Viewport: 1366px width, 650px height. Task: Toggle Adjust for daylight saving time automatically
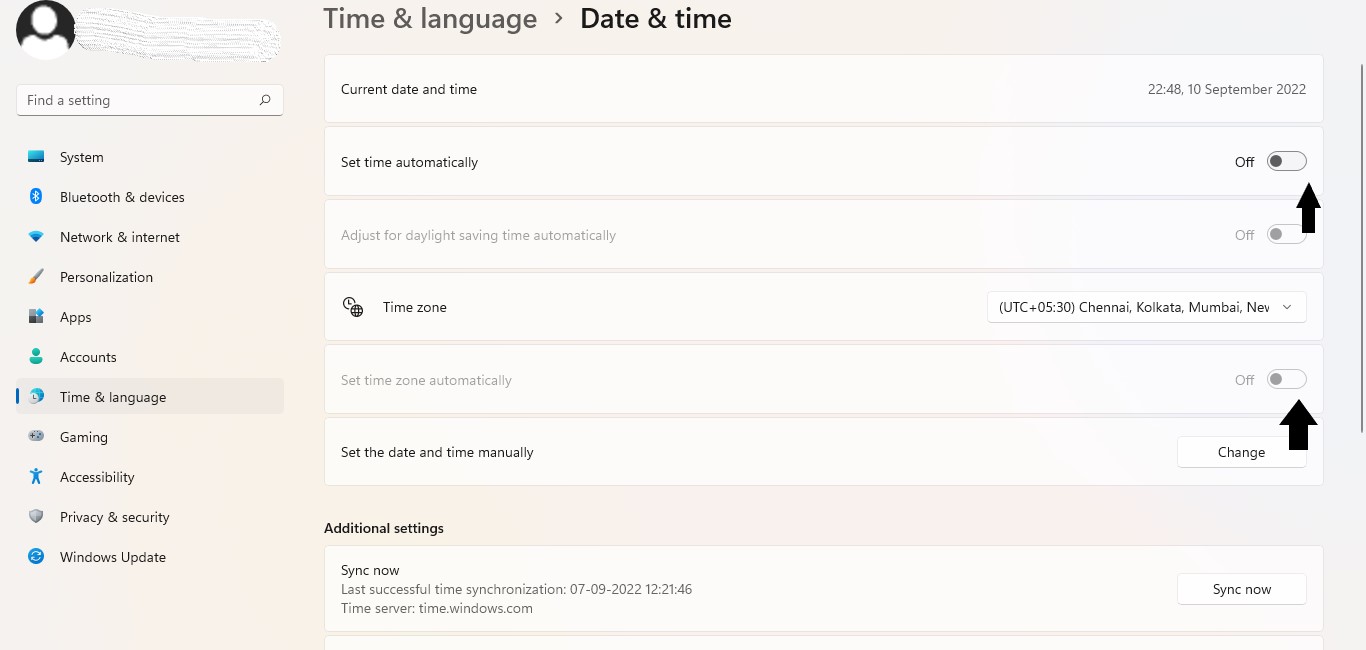[1286, 235]
